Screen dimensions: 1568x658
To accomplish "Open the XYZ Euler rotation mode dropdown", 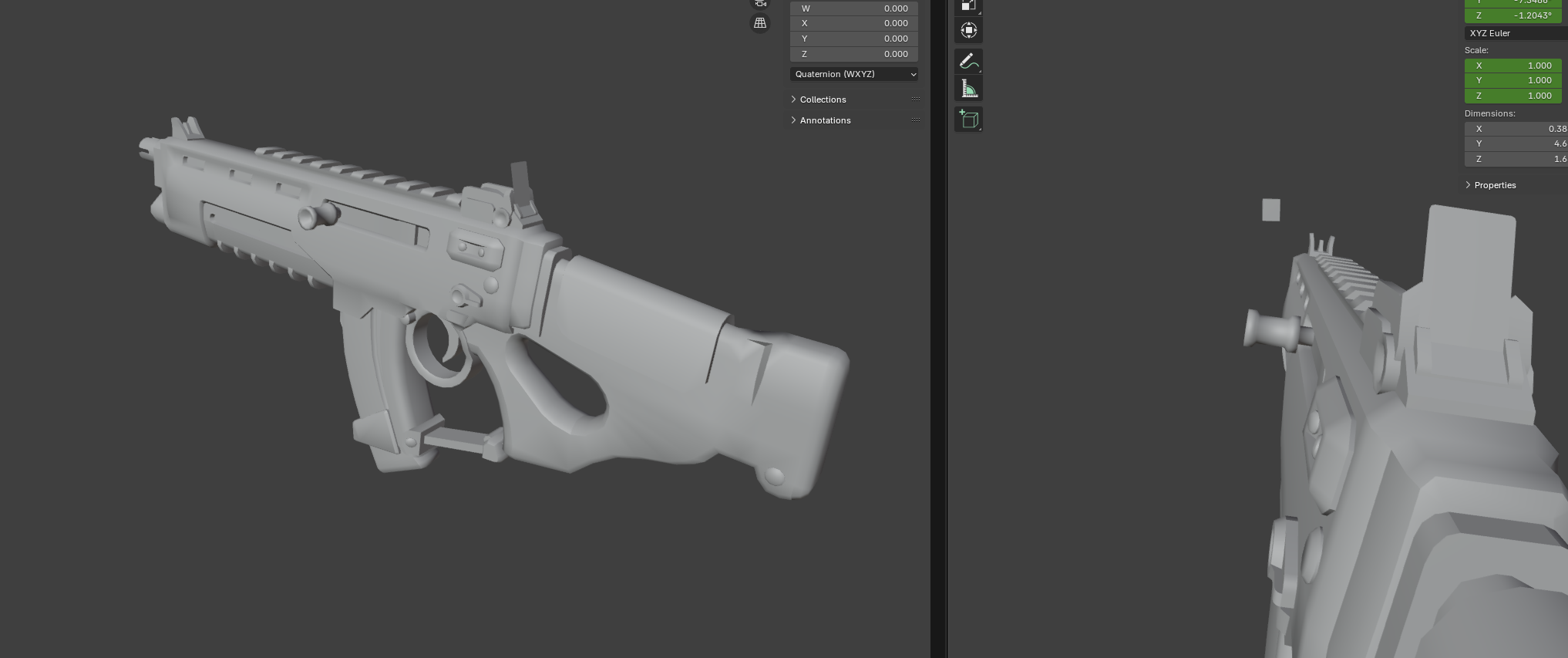I will pyautogui.click(x=1515, y=33).
